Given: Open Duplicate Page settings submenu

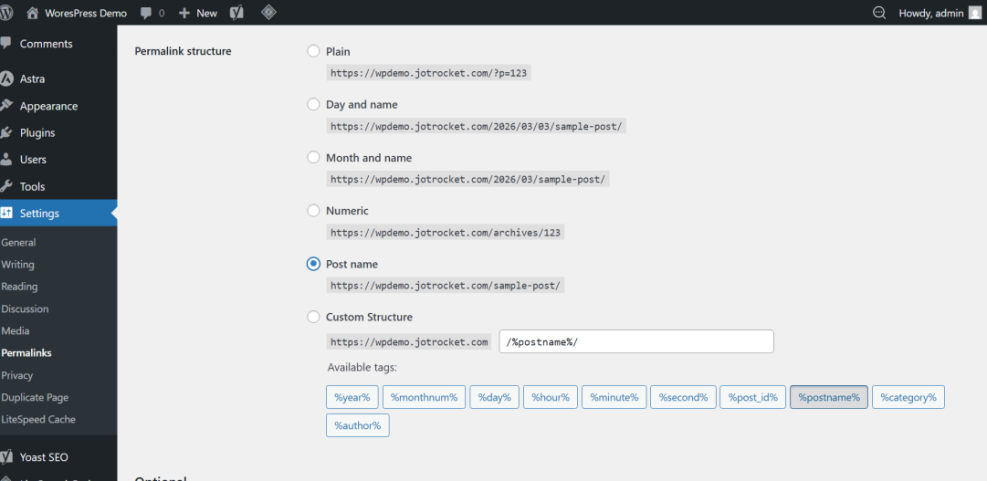Looking at the screenshot, I should coord(35,397).
